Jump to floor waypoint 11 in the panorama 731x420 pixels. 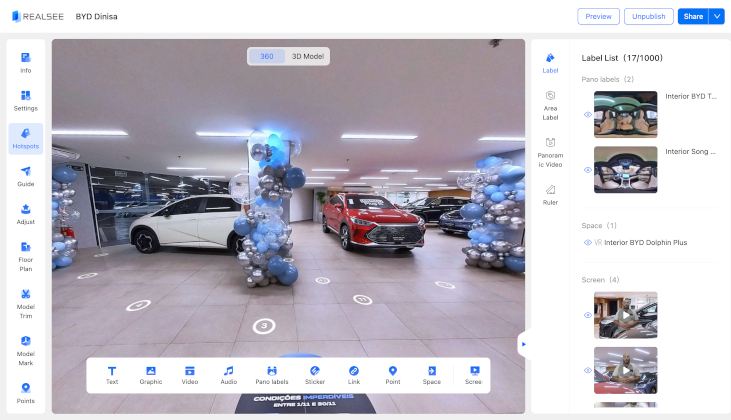[362, 299]
